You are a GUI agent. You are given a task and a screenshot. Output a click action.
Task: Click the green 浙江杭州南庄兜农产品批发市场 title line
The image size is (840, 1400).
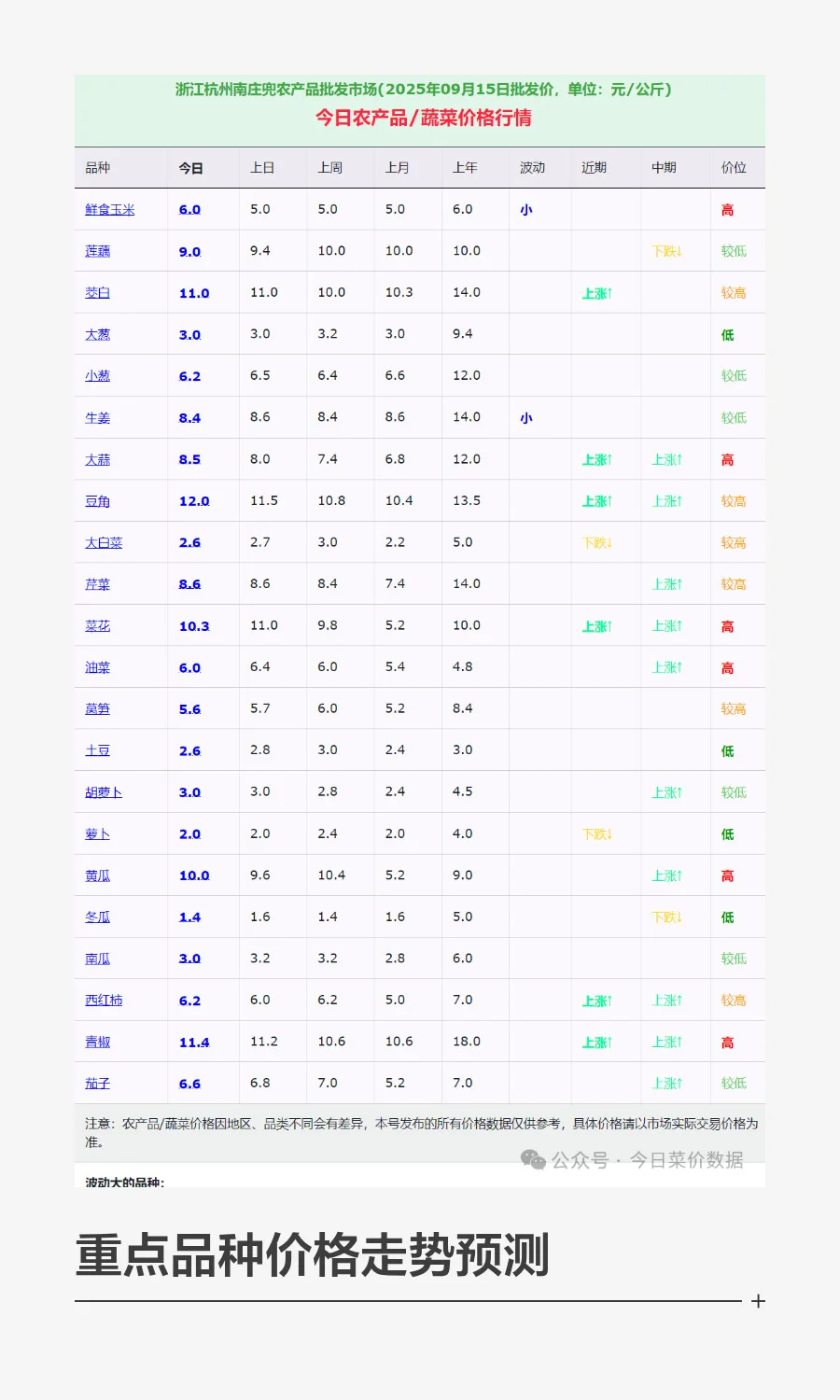(x=424, y=90)
